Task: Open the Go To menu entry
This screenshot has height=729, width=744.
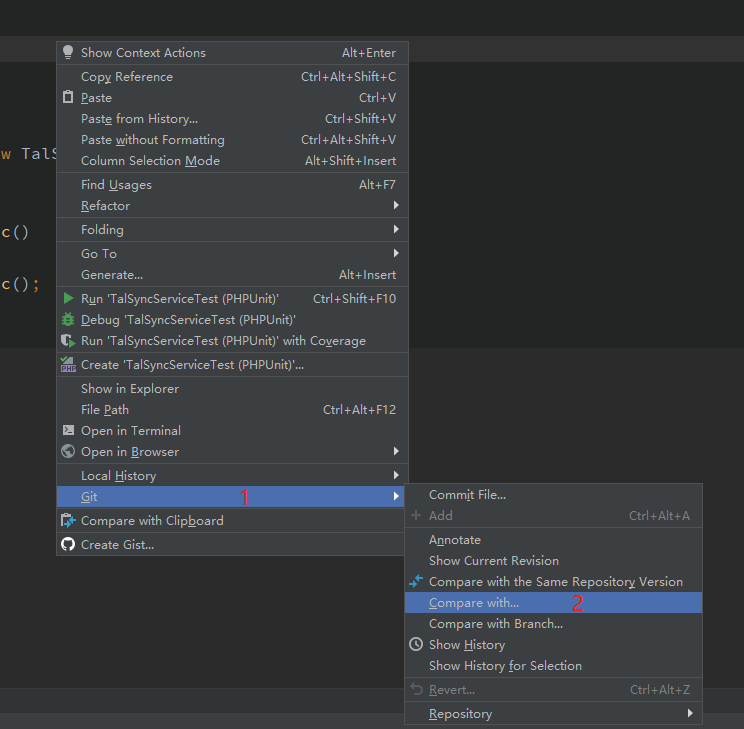Action: (232, 253)
